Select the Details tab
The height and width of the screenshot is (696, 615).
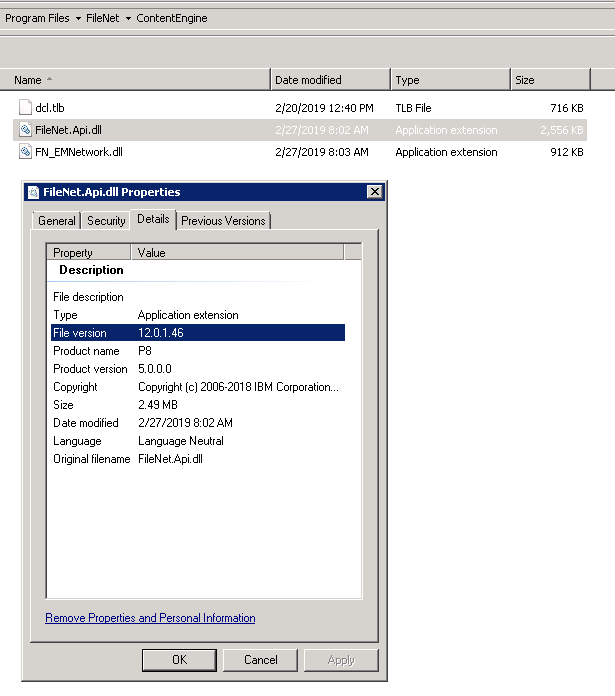point(153,219)
